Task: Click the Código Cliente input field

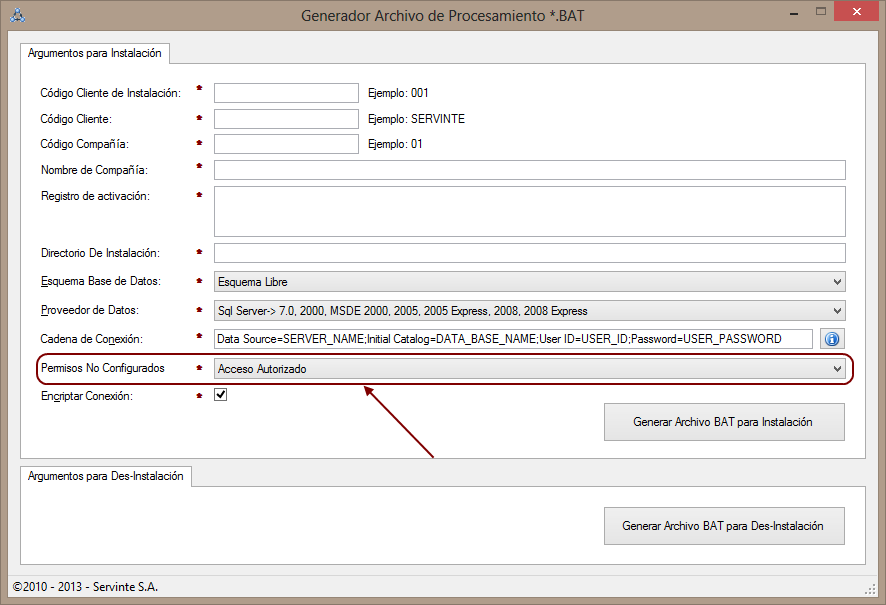Action: 286,119
